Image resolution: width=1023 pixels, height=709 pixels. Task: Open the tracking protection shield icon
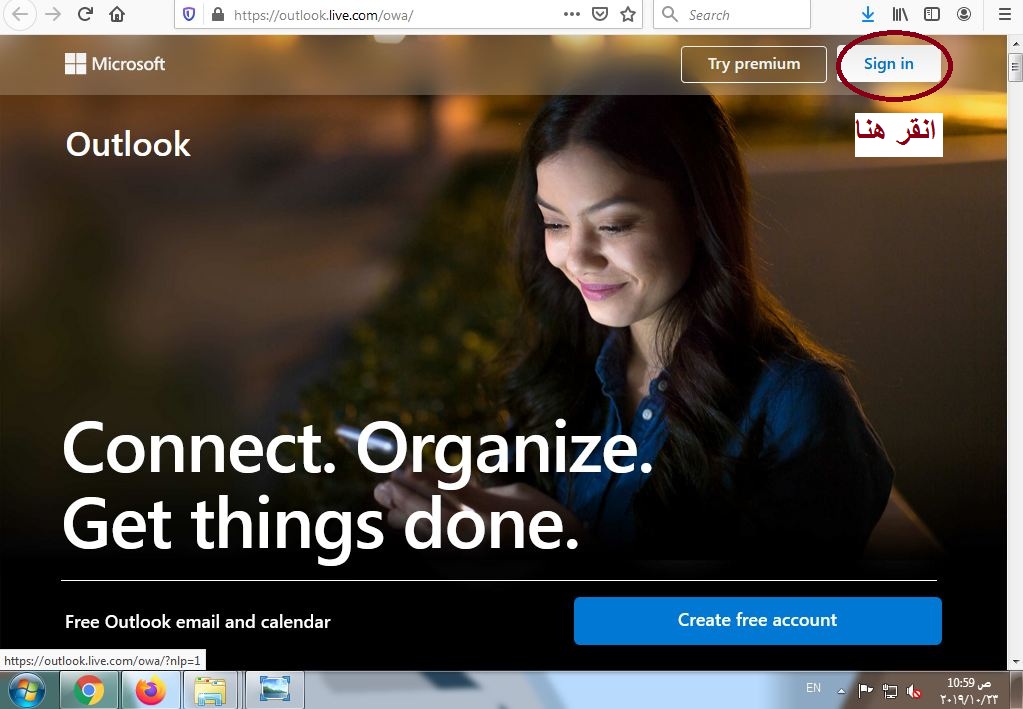coord(189,15)
